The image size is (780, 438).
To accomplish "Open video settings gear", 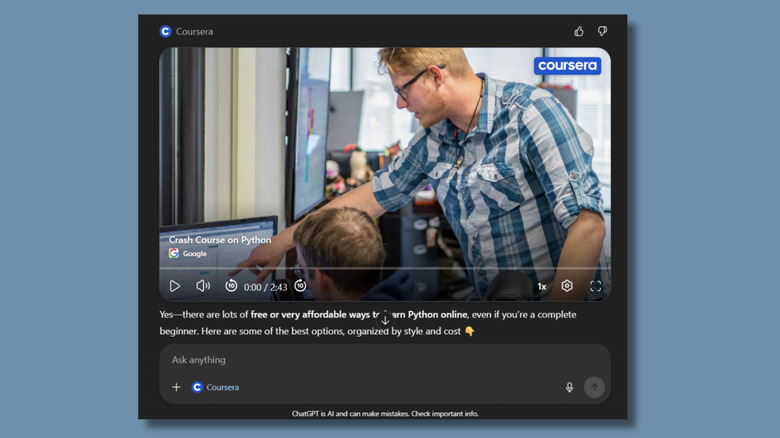I will 567,286.
